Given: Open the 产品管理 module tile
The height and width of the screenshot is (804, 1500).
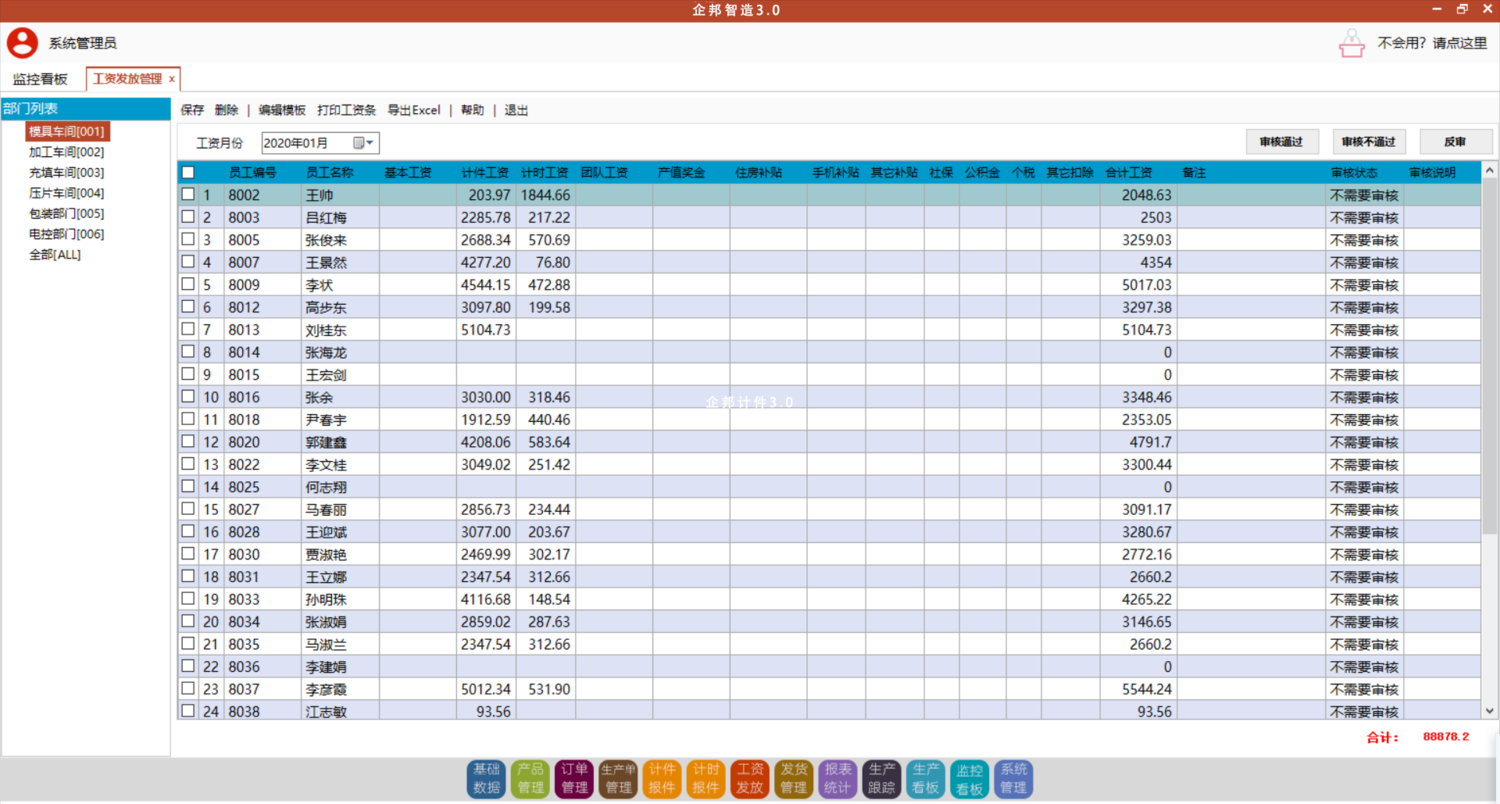Looking at the screenshot, I should [530, 778].
